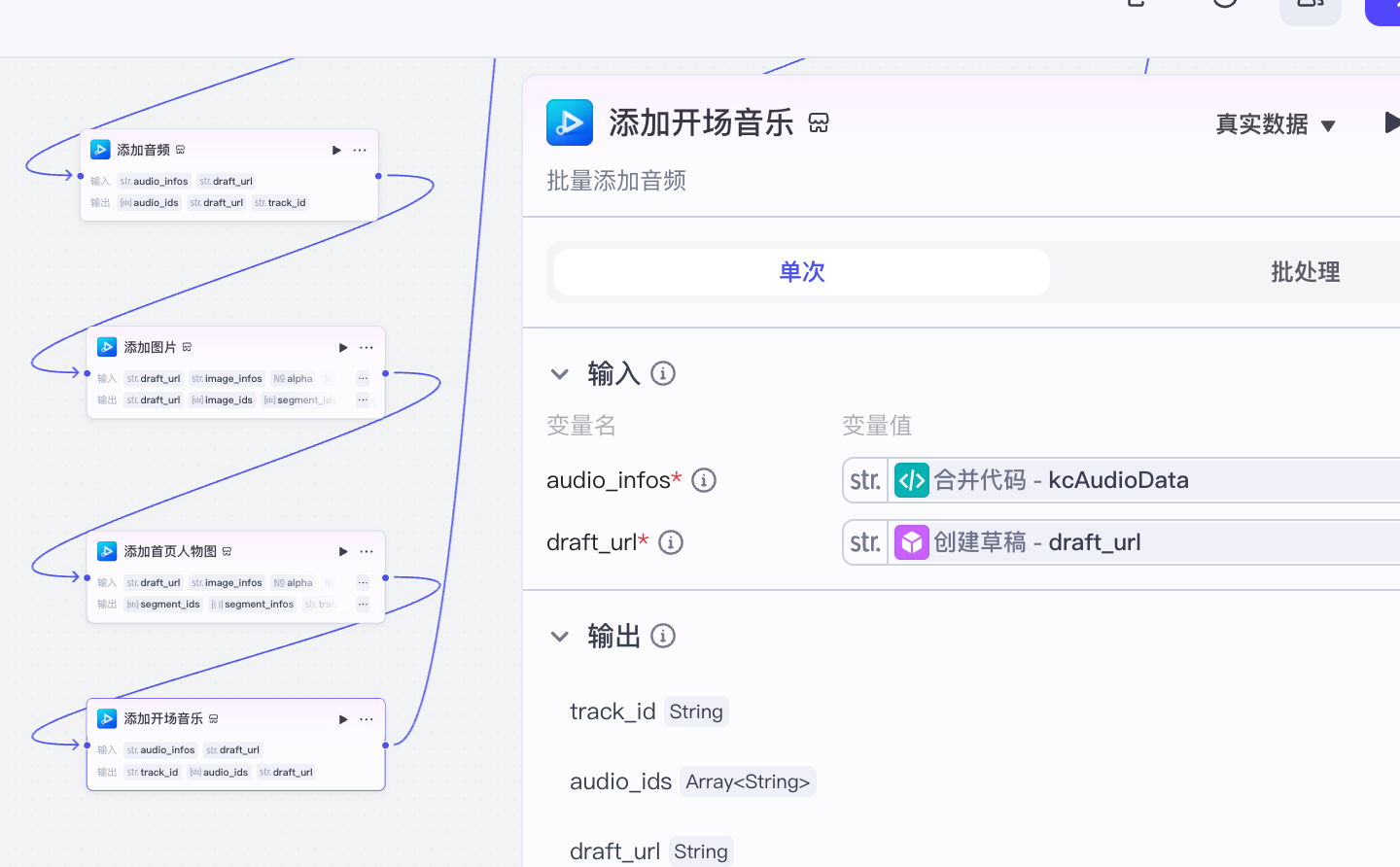This screenshot has width=1400, height=867.
Task: Switch to the 批处理 mode tab
Action: (1305, 272)
